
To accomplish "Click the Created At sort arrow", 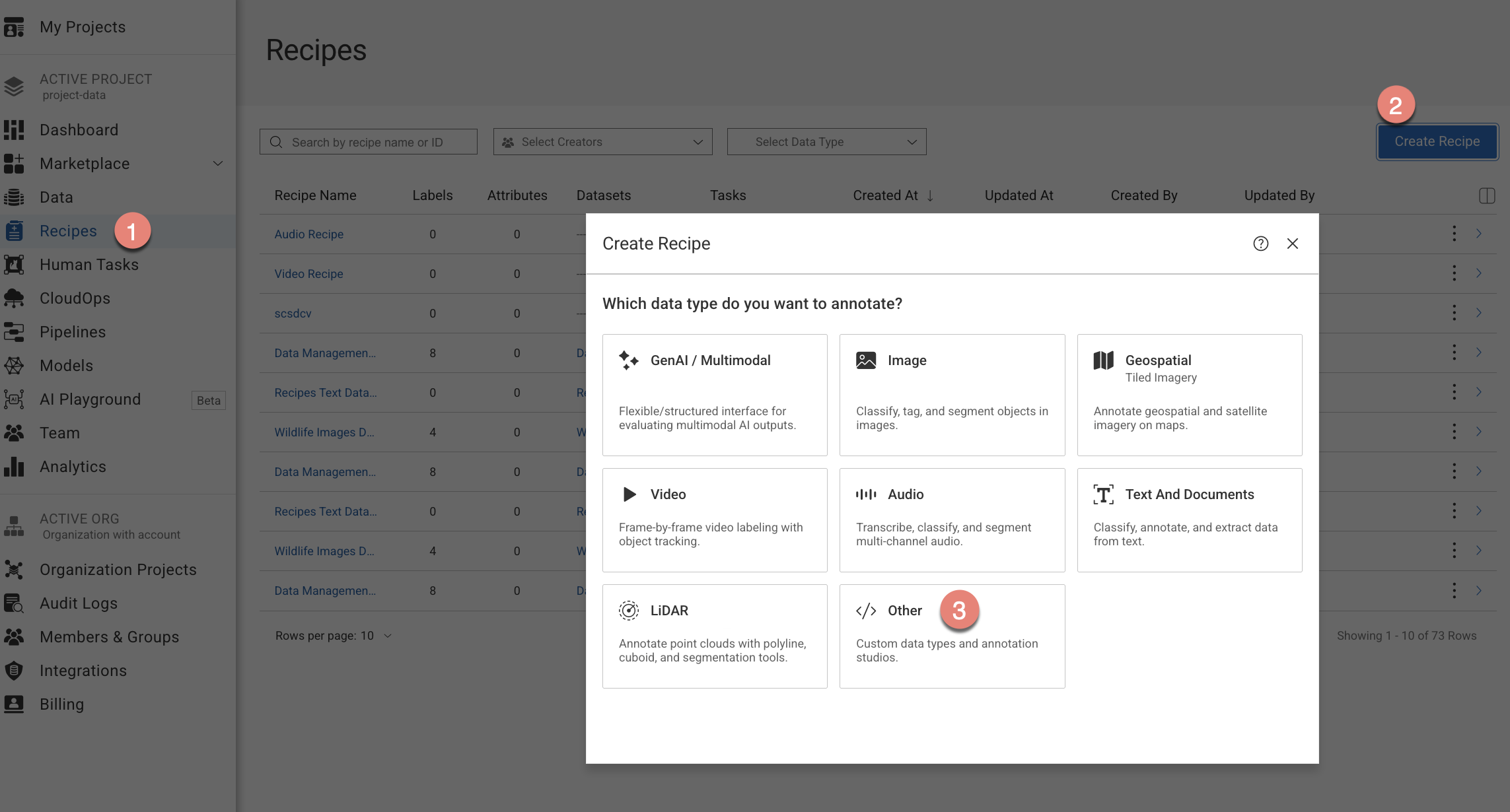I will pos(930,195).
